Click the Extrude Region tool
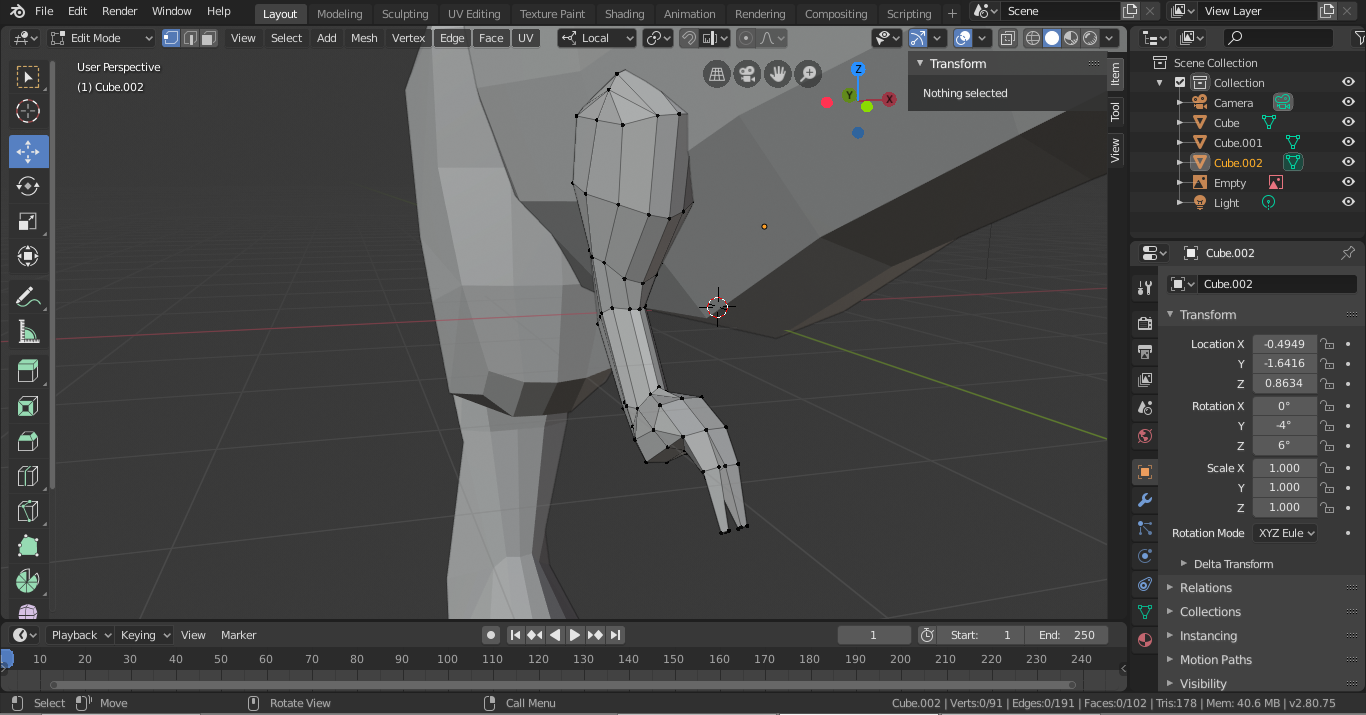Screen dimensions: 1366x715 [x=28, y=372]
